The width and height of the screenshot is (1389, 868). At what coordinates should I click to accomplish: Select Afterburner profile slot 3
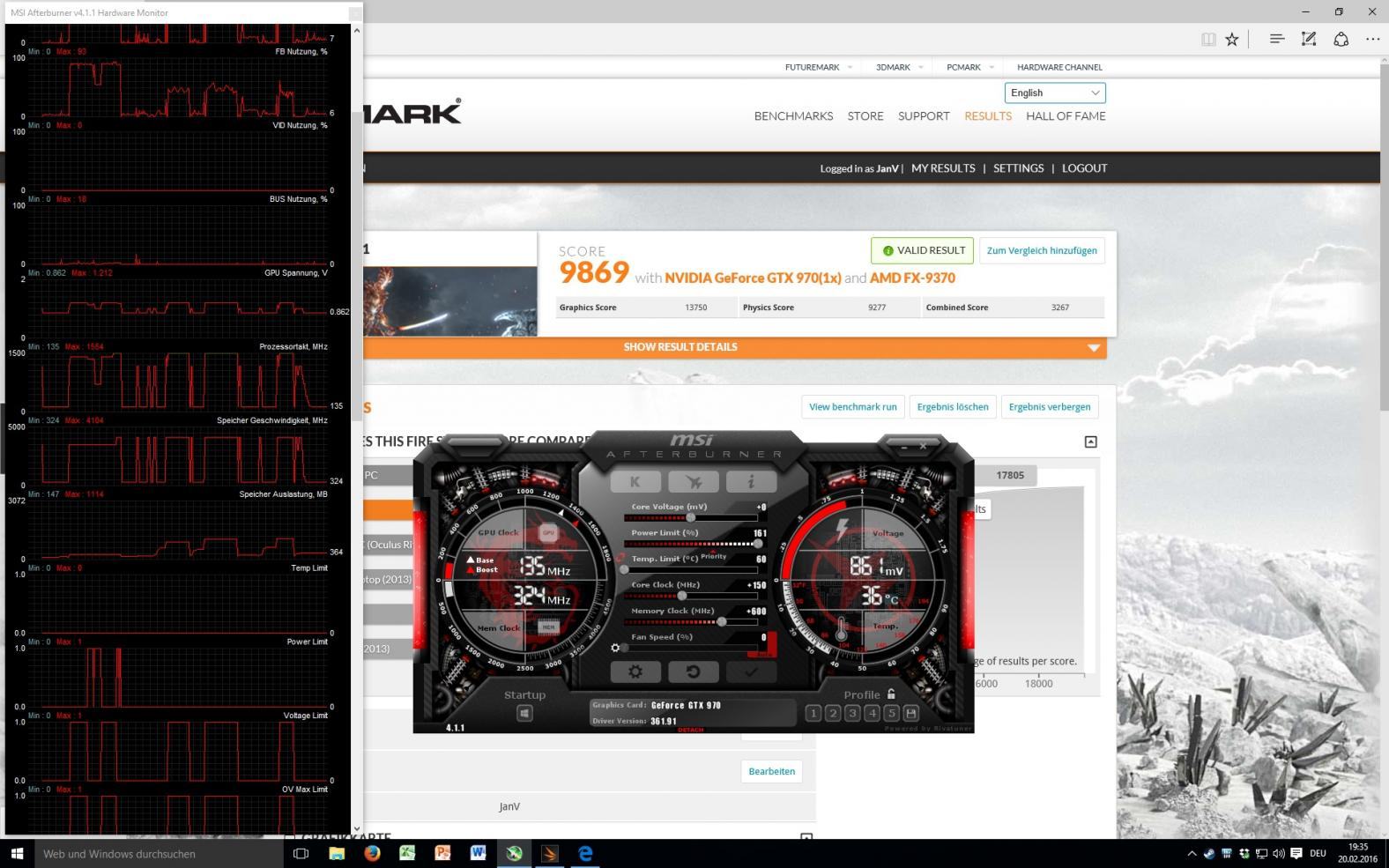point(852,713)
